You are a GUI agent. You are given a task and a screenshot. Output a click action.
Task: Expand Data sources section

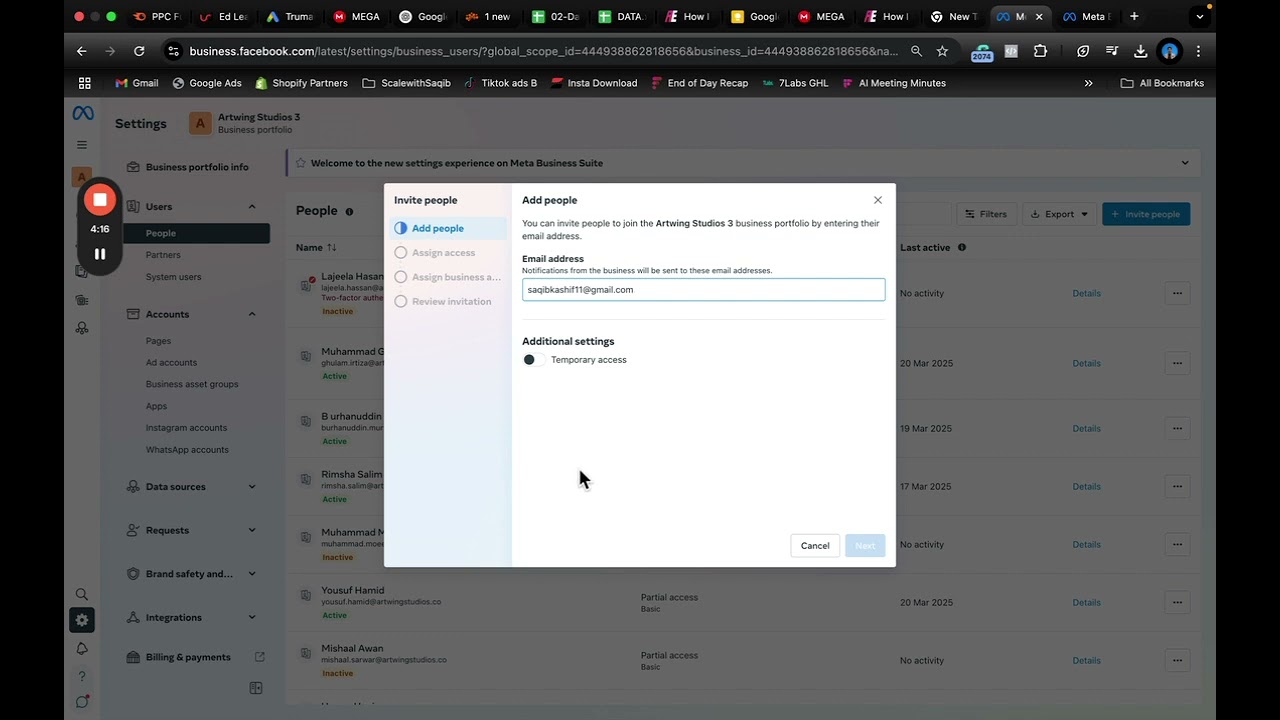click(252, 487)
